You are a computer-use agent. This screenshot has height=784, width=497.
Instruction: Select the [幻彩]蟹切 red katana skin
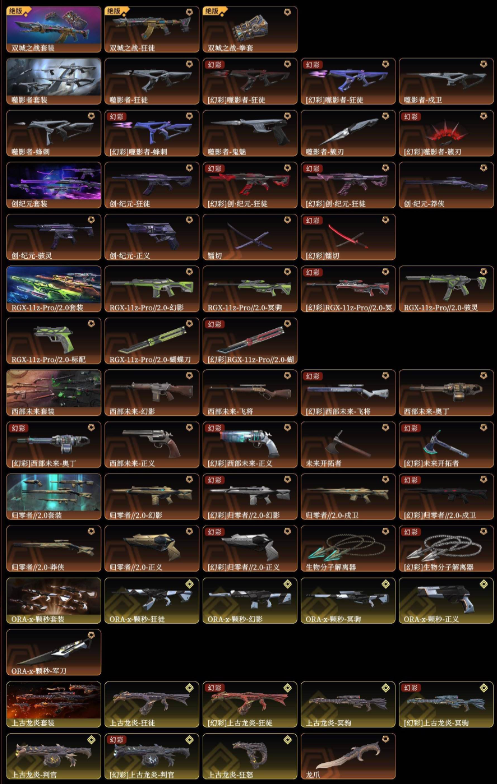[x=348, y=237]
